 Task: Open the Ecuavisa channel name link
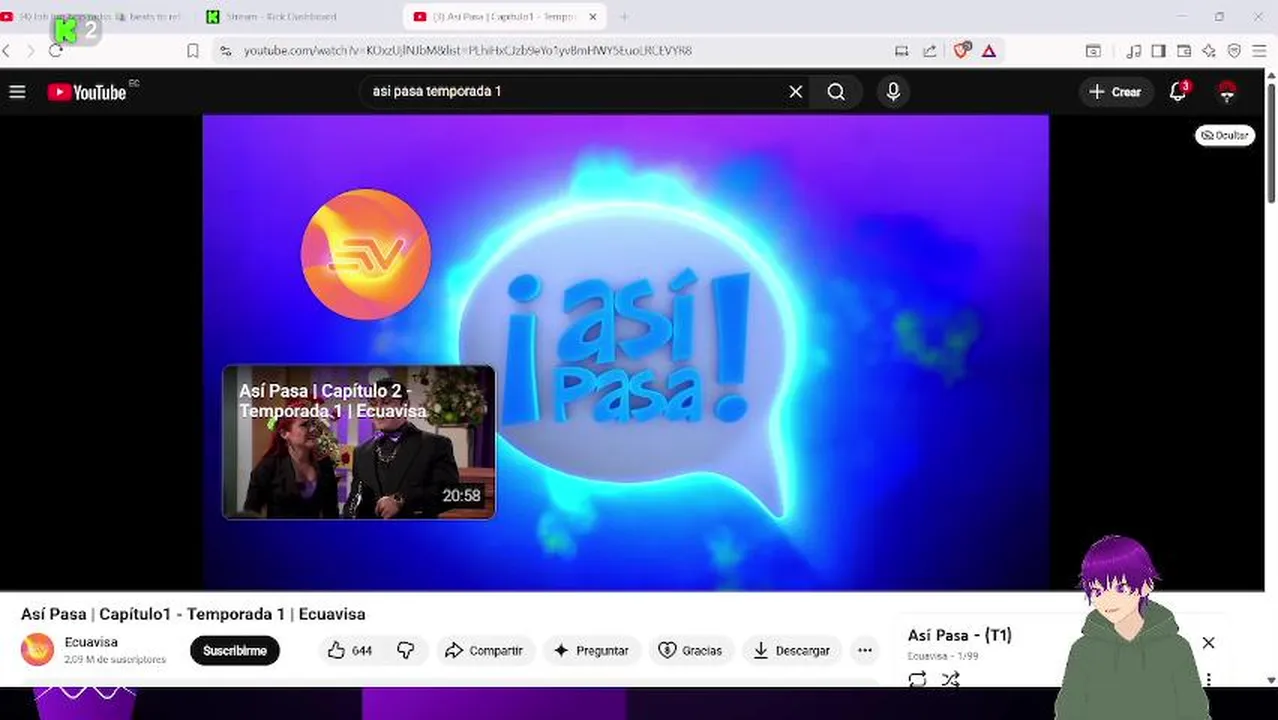[91, 642]
